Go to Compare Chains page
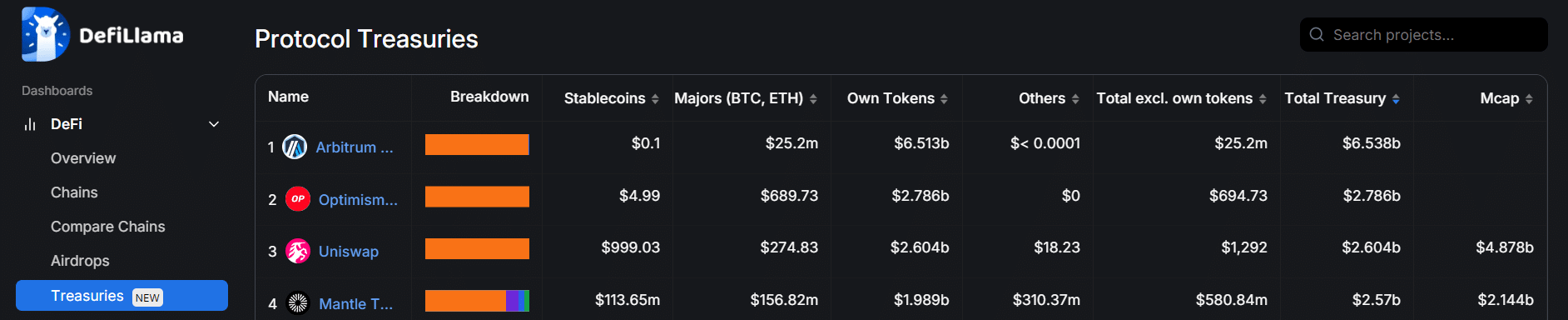This screenshot has width=1568, height=320. click(108, 227)
